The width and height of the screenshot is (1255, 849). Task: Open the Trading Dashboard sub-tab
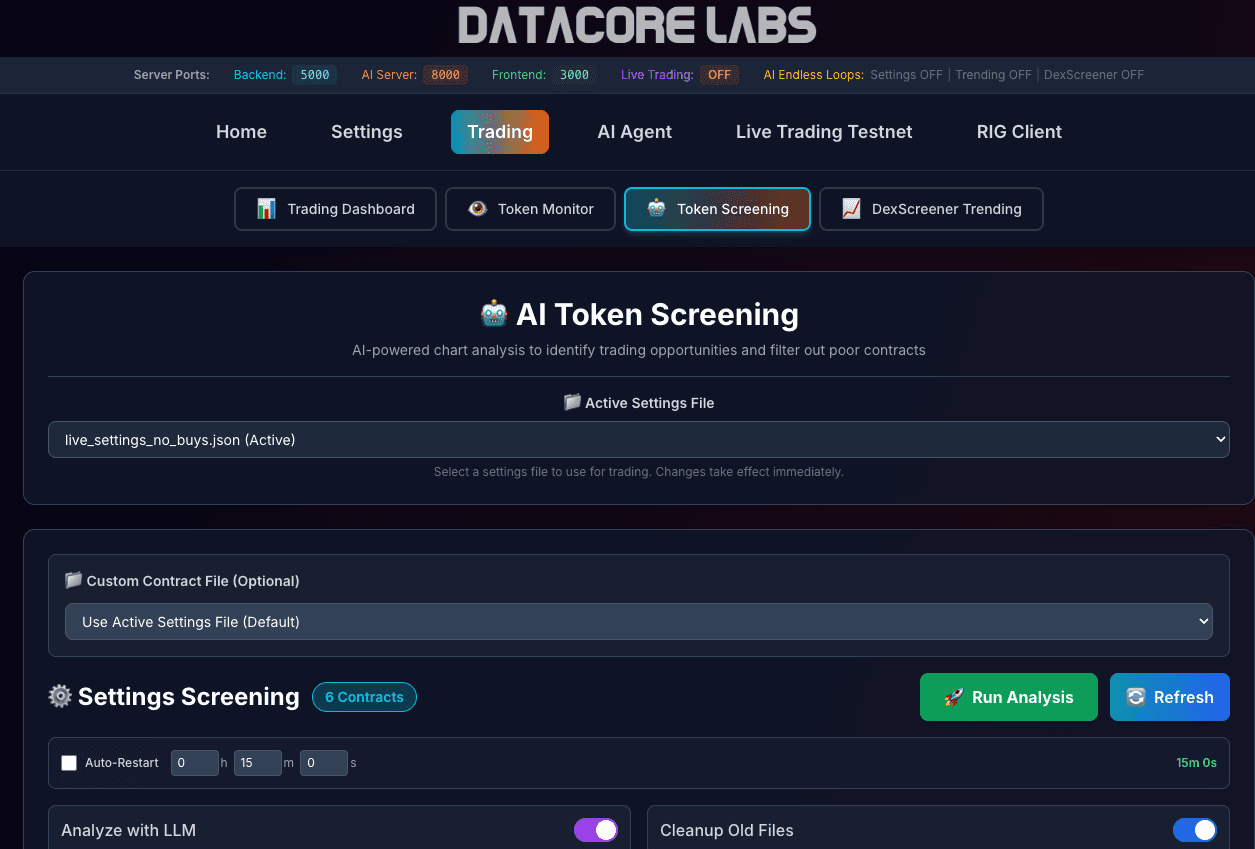[x=335, y=209]
